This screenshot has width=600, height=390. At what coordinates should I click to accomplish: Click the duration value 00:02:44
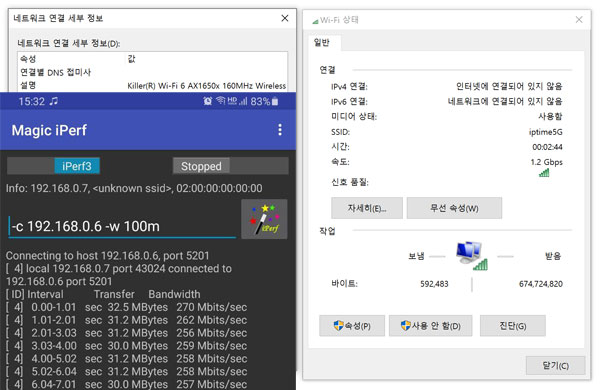pyautogui.click(x=547, y=147)
